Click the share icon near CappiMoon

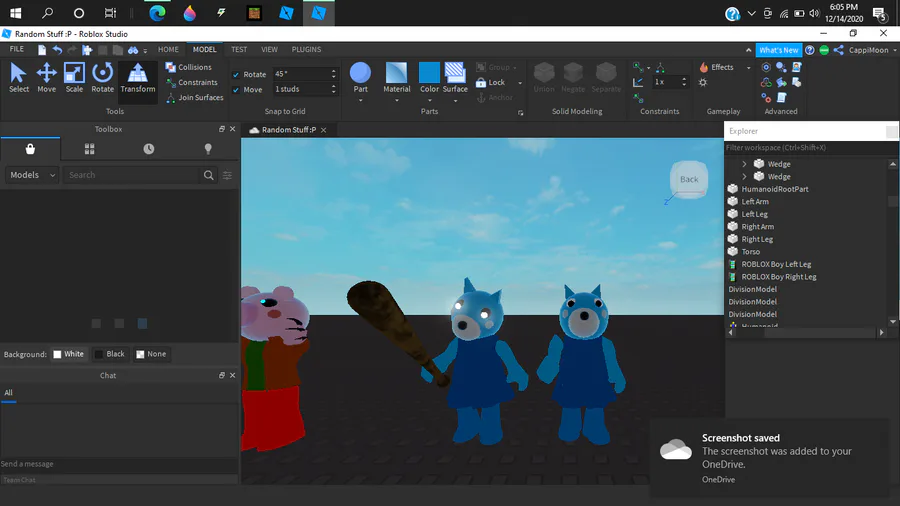tap(839, 50)
